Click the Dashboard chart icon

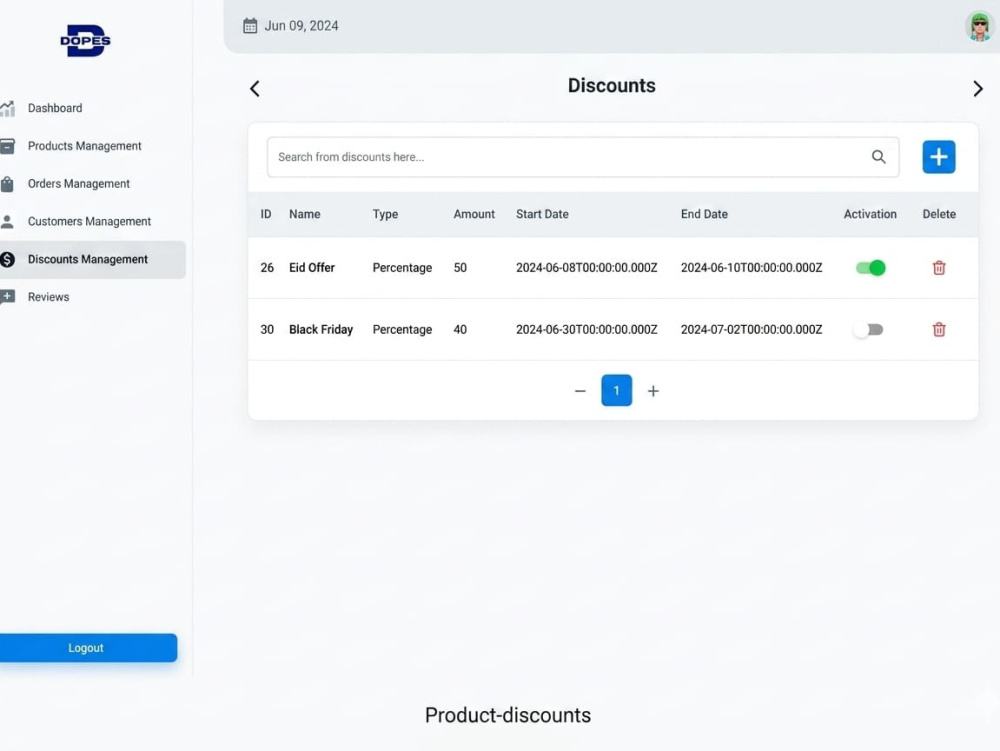8,108
